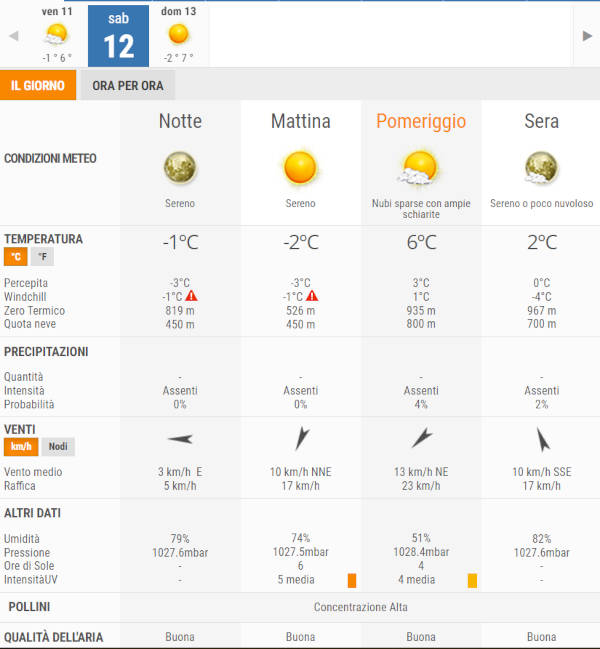Click Sera SSE wind direction arrow

point(542,439)
